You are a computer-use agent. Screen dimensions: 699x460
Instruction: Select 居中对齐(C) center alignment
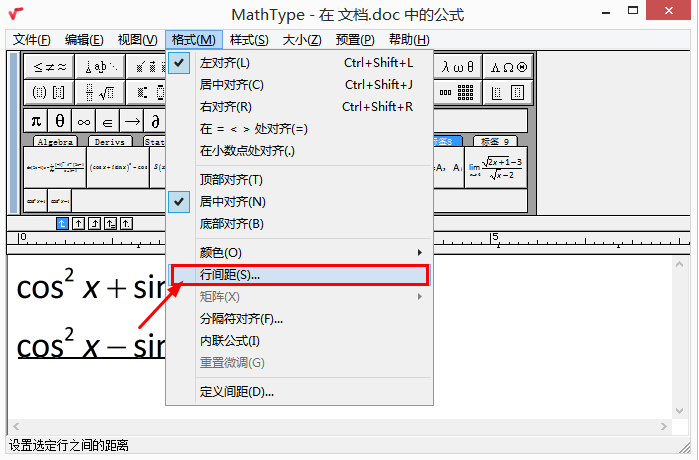pos(299,85)
